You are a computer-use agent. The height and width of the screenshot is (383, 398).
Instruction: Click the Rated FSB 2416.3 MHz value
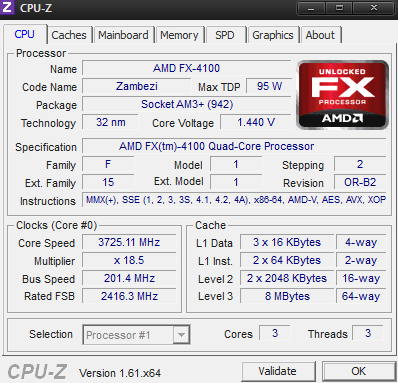(129, 296)
